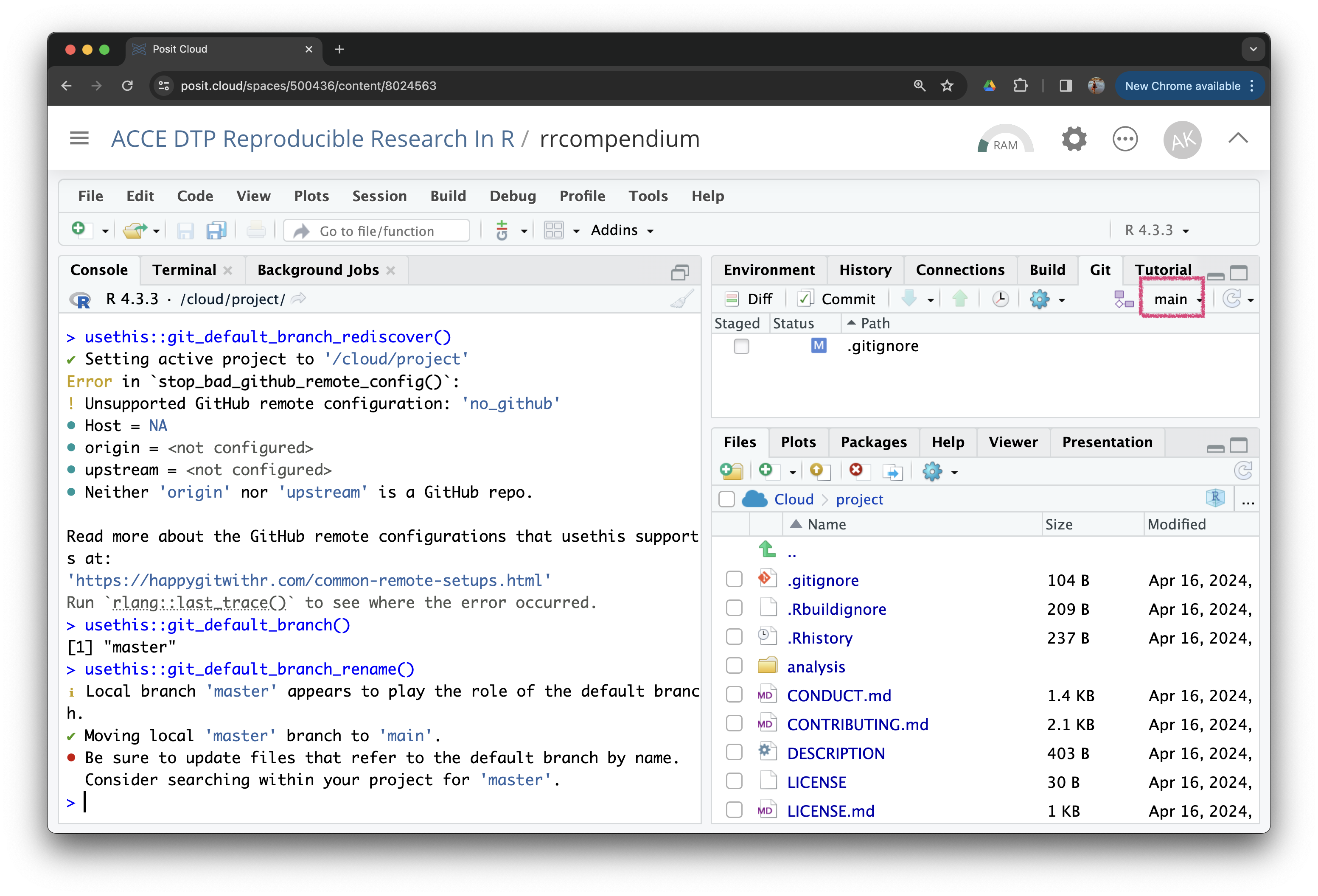Image resolution: width=1318 pixels, height=896 pixels.
Task: Refresh the Git pane status
Action: (1232, 298)
